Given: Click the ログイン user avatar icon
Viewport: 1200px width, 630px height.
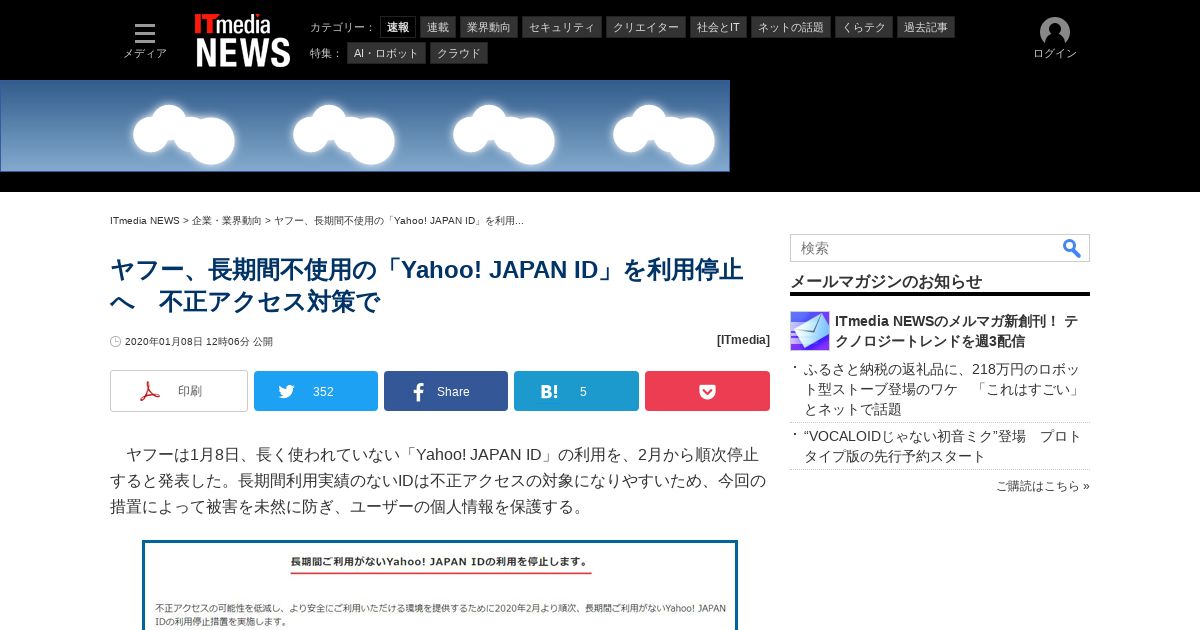Looking at the screenshot, I should (x=1055, y=32).
